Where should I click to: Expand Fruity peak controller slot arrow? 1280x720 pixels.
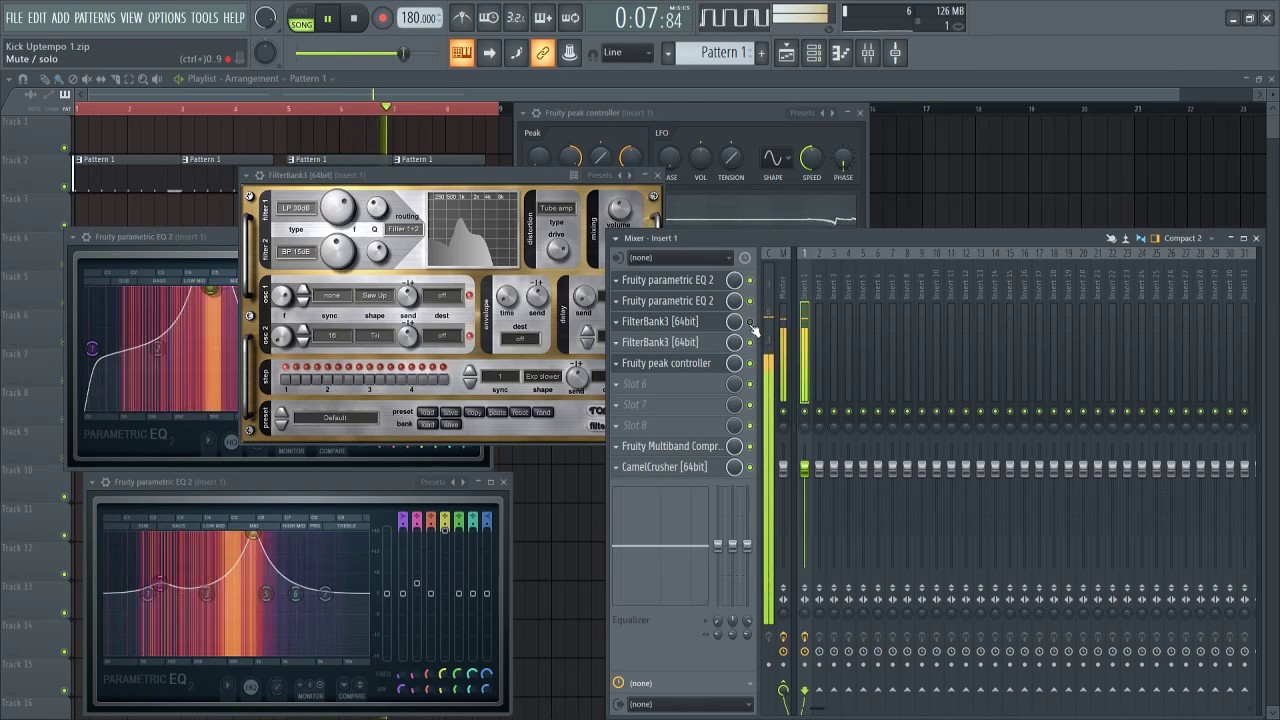(x=616, y=363)
